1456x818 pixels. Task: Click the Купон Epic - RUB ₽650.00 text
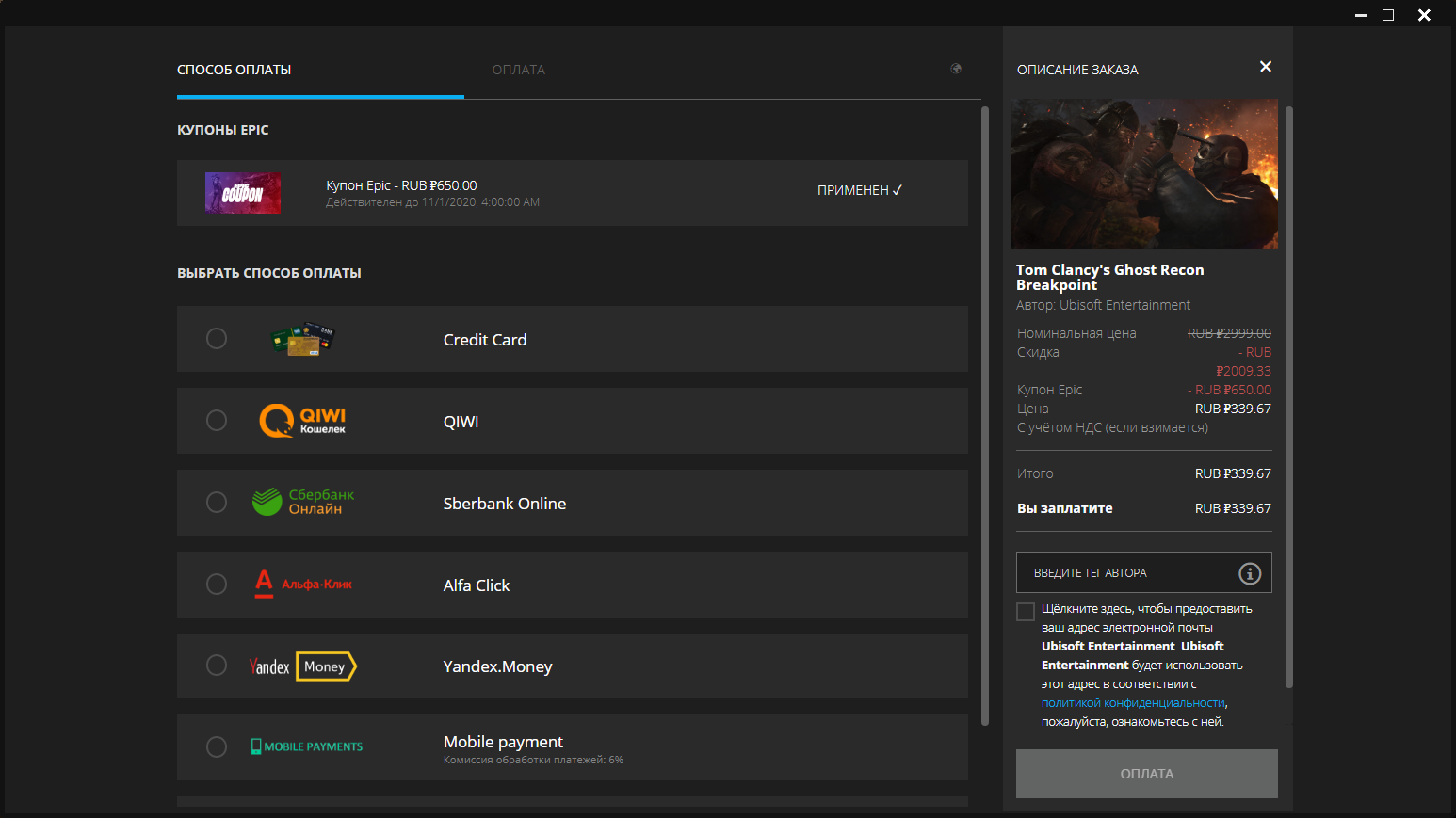402,185
